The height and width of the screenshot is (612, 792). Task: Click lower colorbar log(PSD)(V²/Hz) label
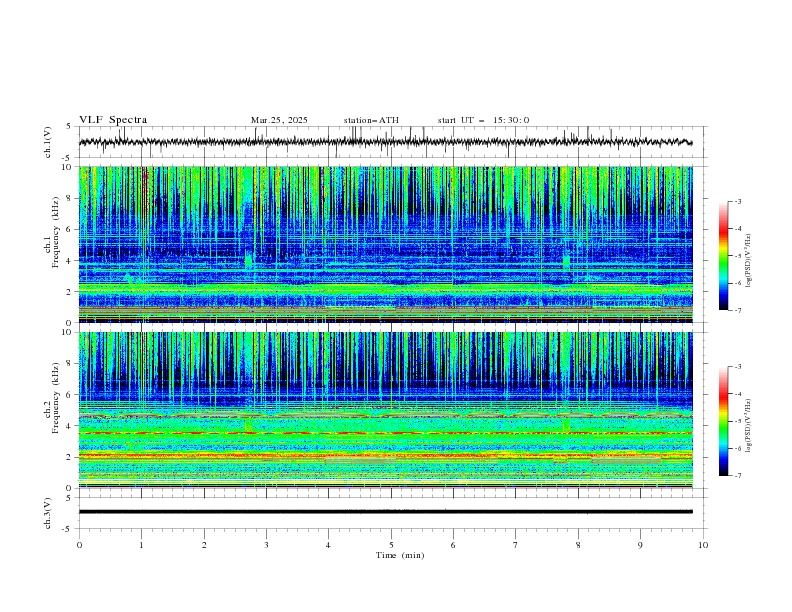click(749, 426)
